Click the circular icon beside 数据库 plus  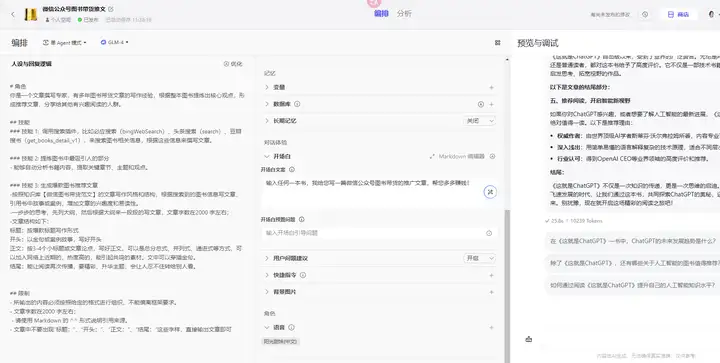point(481,104)
